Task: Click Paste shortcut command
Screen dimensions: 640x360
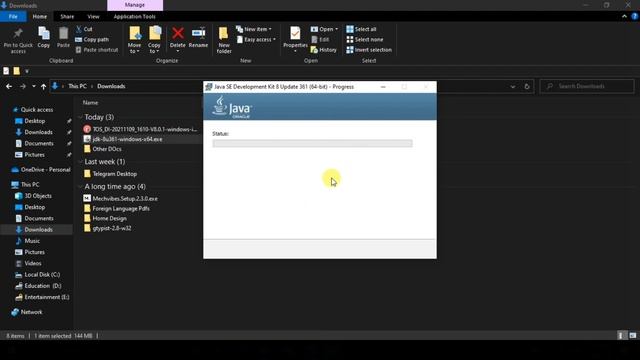Action: pyautogui.click(x=97, y=50)
